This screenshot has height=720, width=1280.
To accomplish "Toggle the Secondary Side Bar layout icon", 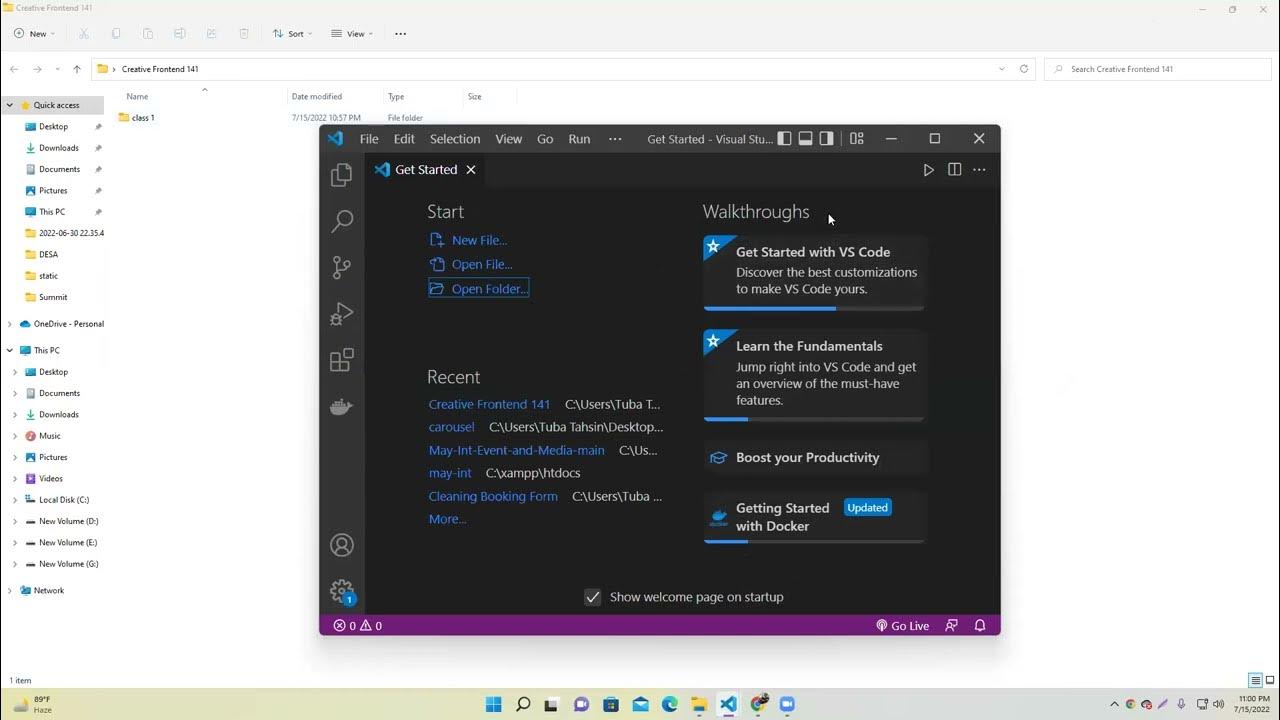I will pos(826,139).
